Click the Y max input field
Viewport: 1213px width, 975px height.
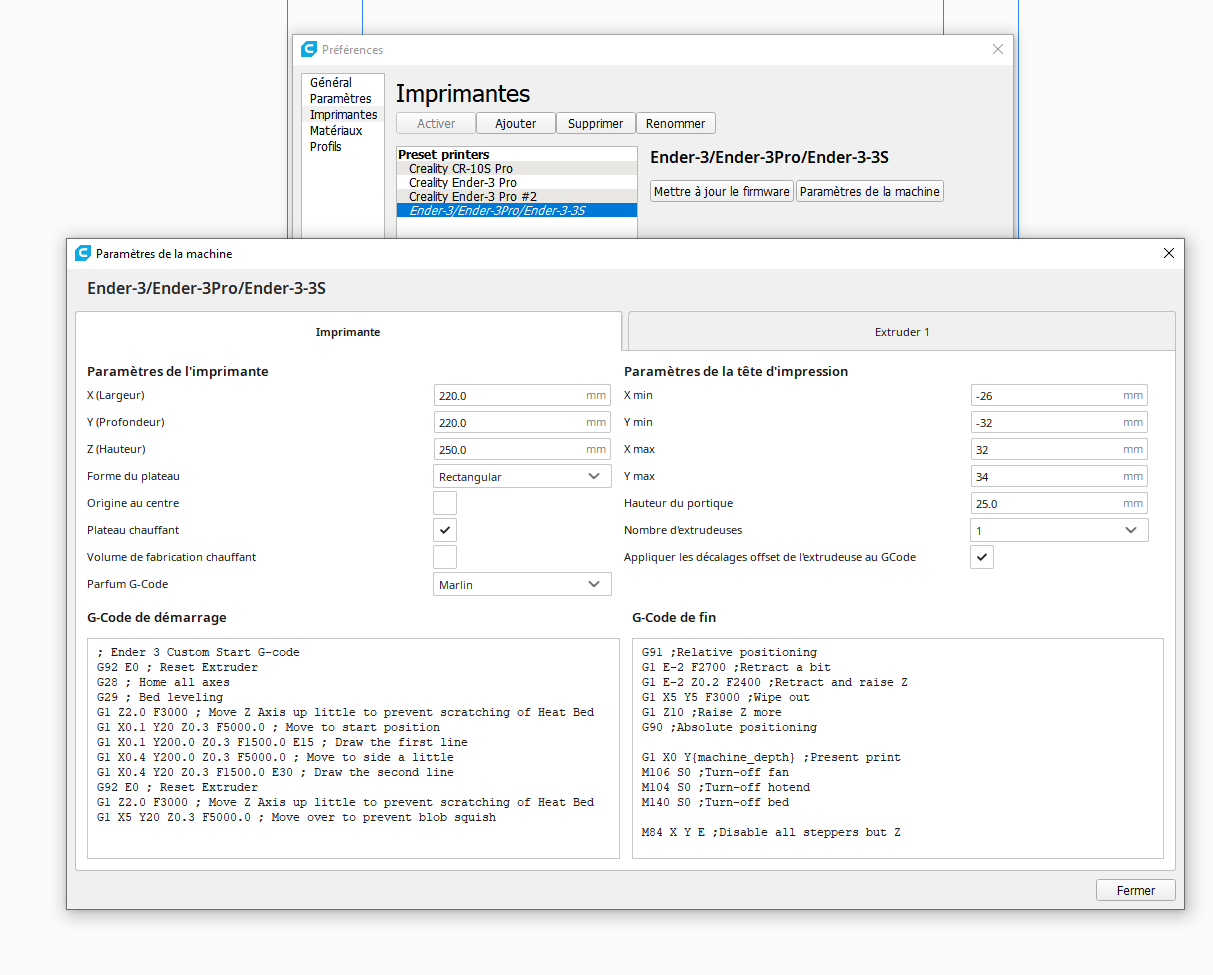(x=1059, y=476)
